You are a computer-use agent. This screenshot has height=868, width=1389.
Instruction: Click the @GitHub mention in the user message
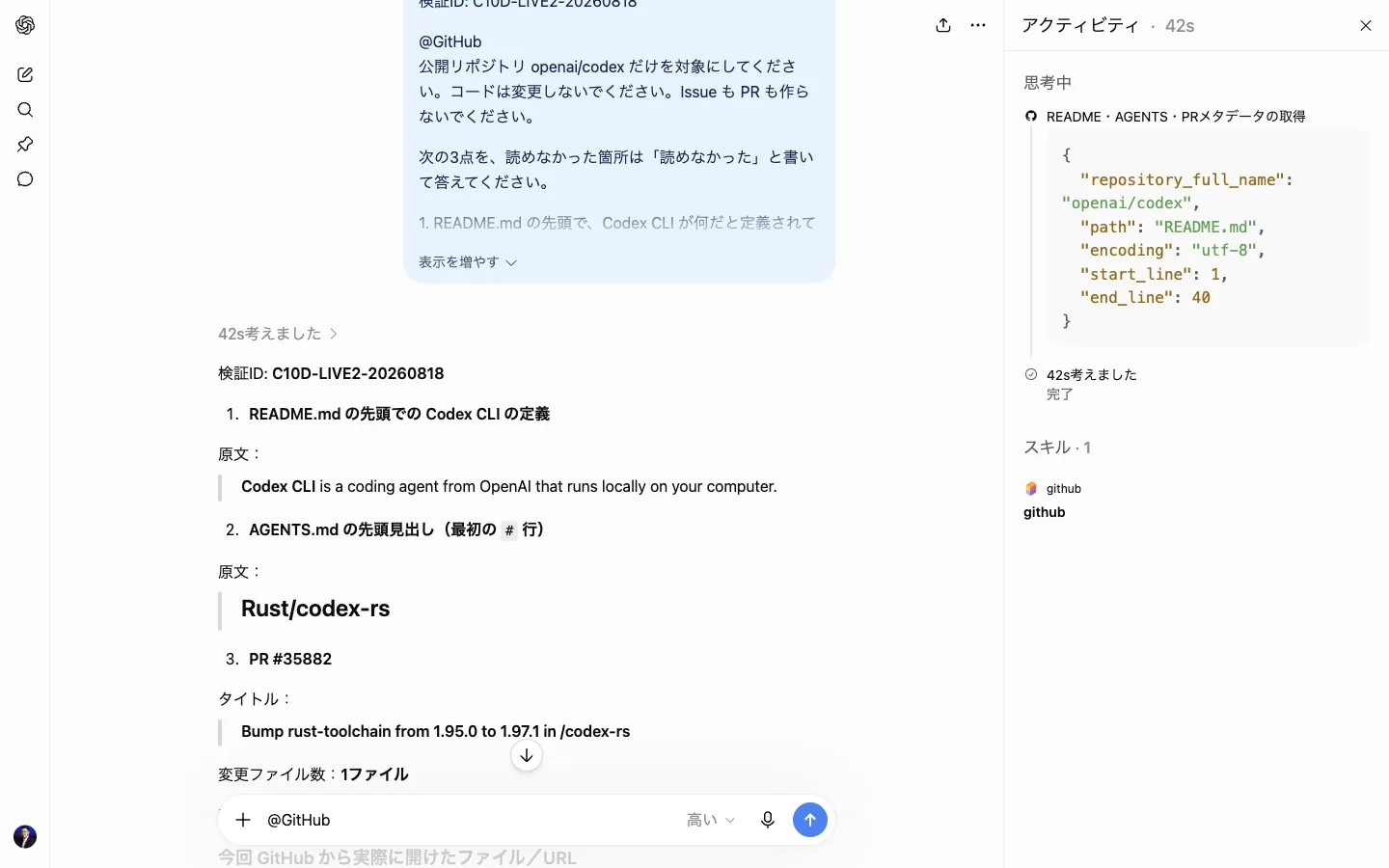(x=450, y=41)
